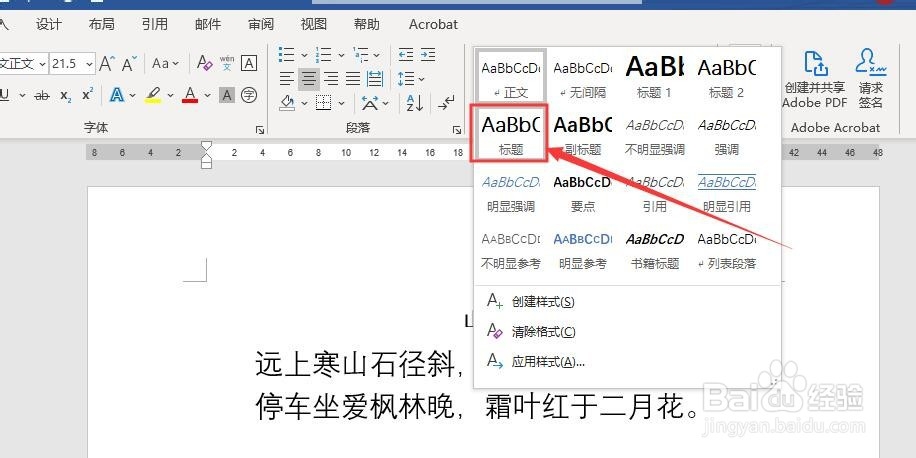Open the line spacing dropdown arrow
Screen dimensions: 916x458
(422, 78)
